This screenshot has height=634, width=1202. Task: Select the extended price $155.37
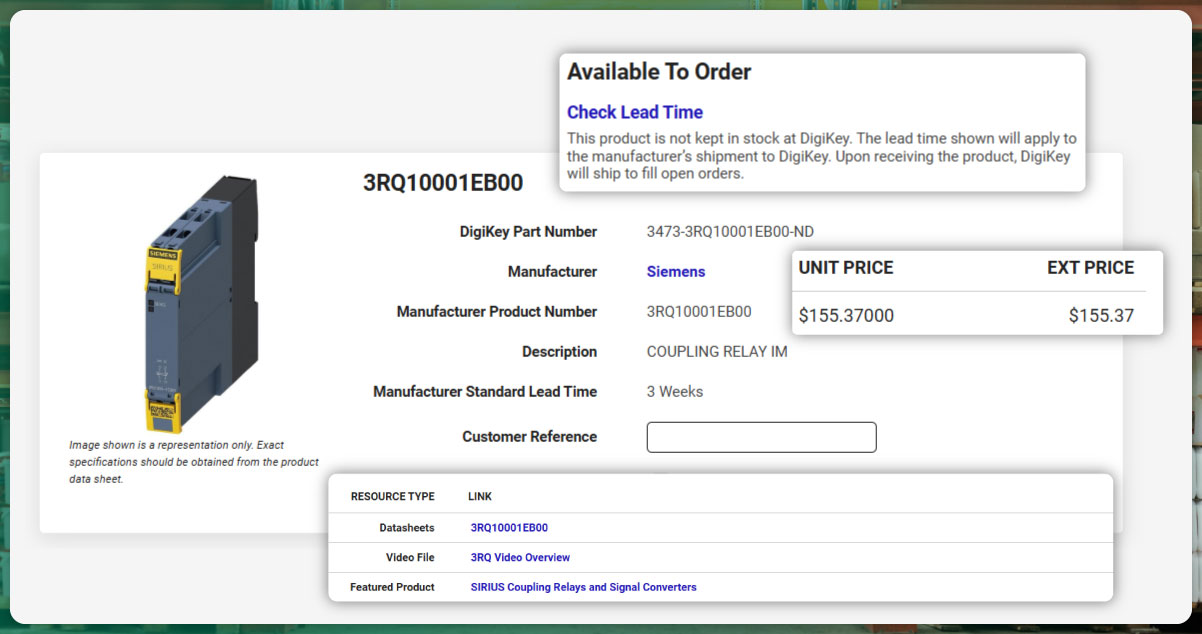(x=1101, y=316)
